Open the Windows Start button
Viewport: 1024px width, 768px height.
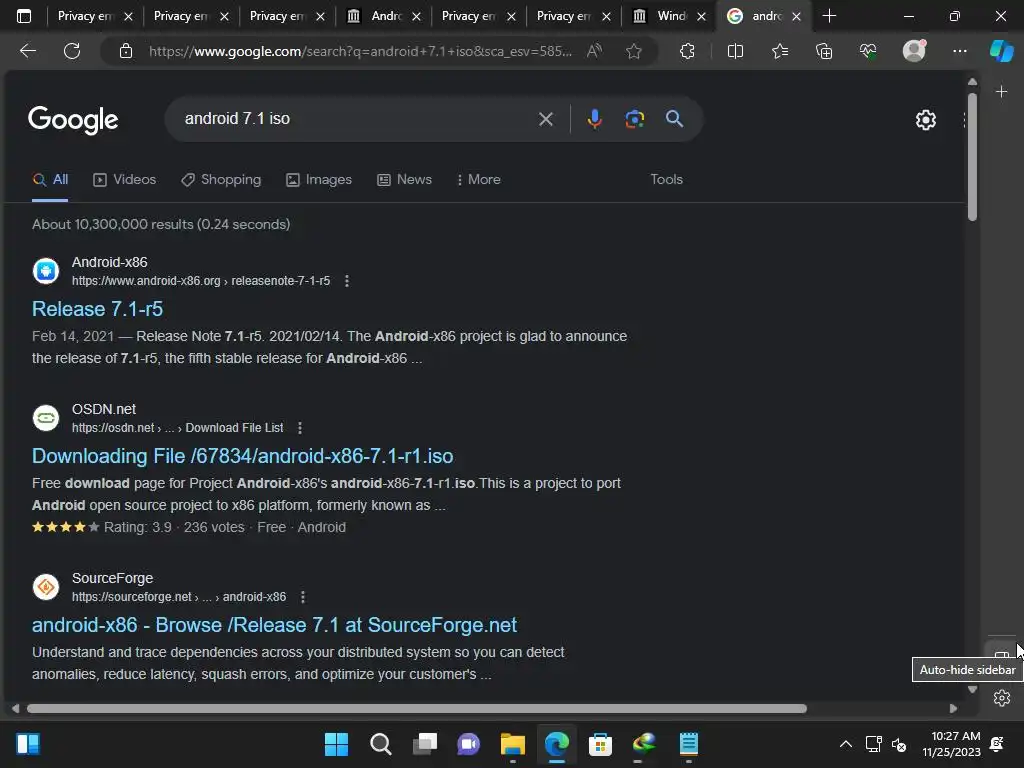pos(336,744)
